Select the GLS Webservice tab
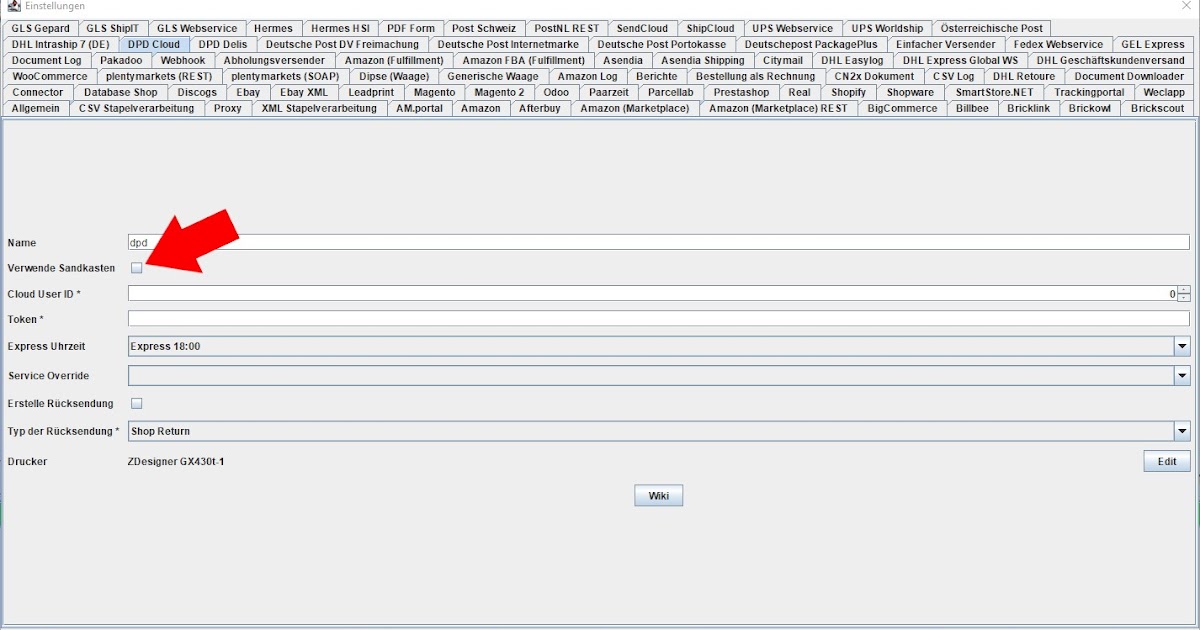Screen dimensions: 1200x630 coord(196,28)
